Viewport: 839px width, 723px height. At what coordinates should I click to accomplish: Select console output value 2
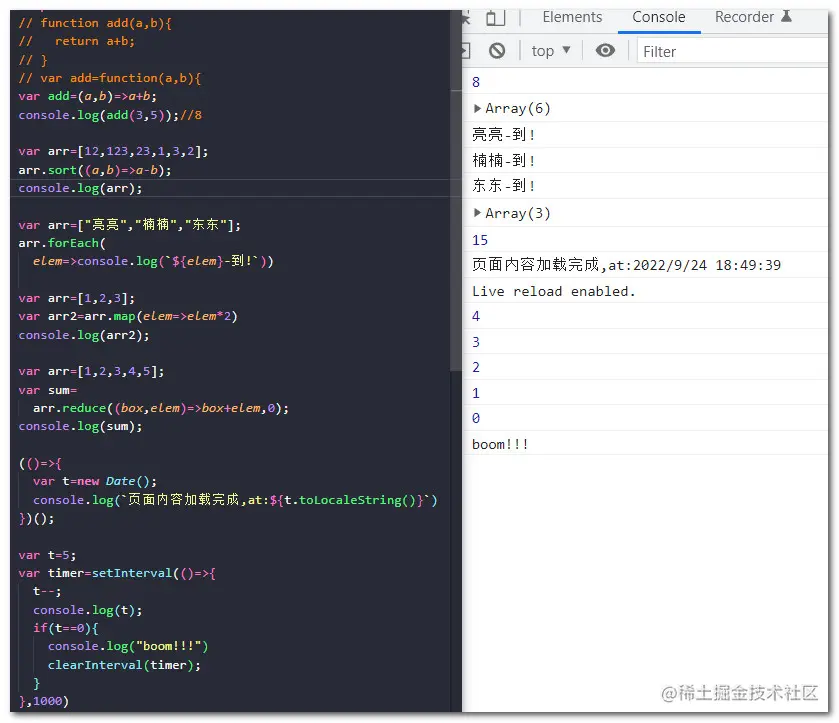pos(476,367)
